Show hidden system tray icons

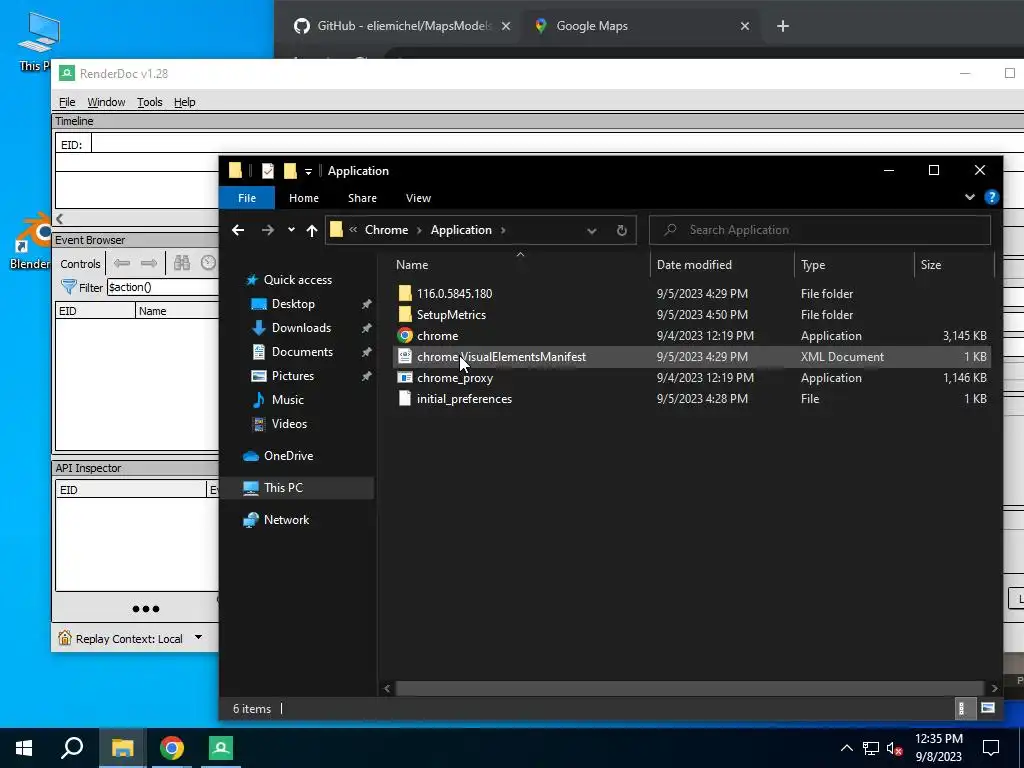pos(846,748)
